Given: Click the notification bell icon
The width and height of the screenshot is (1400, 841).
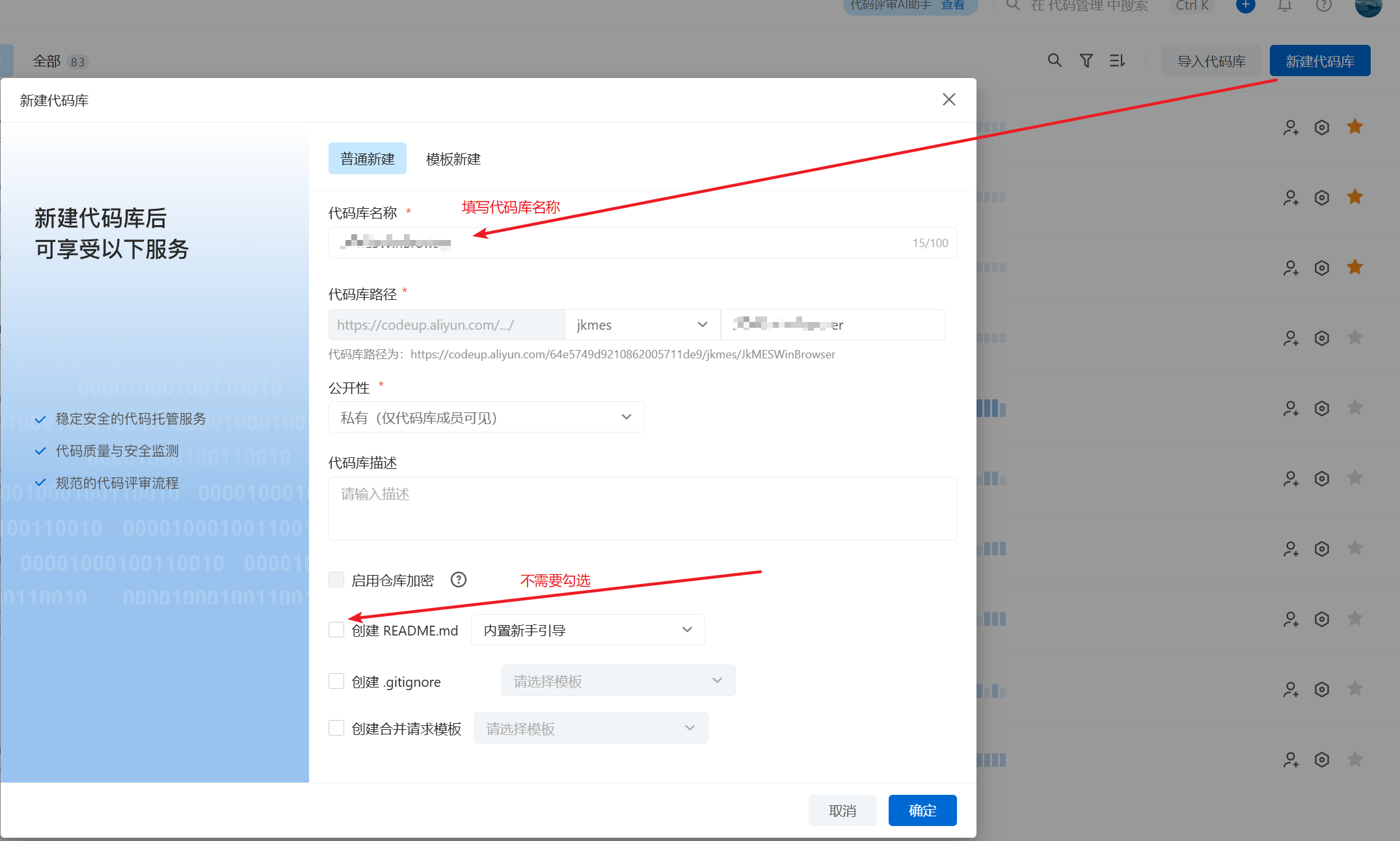Looking at the screenshot, I should (x=1284, y=6).
